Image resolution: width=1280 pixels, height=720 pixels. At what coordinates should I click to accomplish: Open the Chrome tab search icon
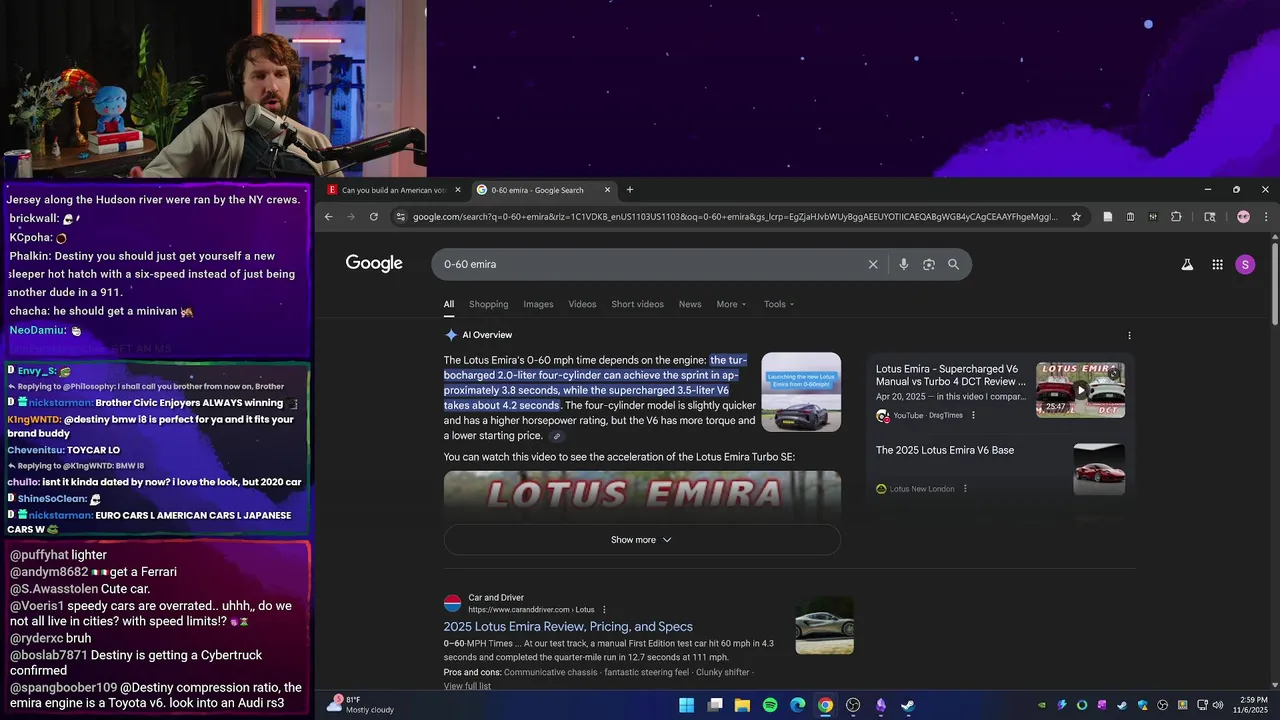pos(1209,216)
